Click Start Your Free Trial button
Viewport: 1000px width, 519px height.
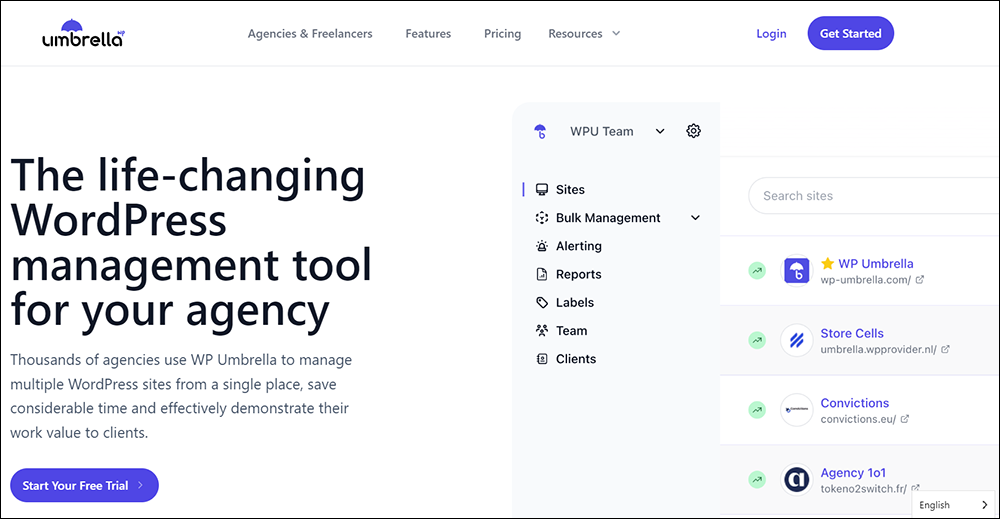[x=84, y=485]
